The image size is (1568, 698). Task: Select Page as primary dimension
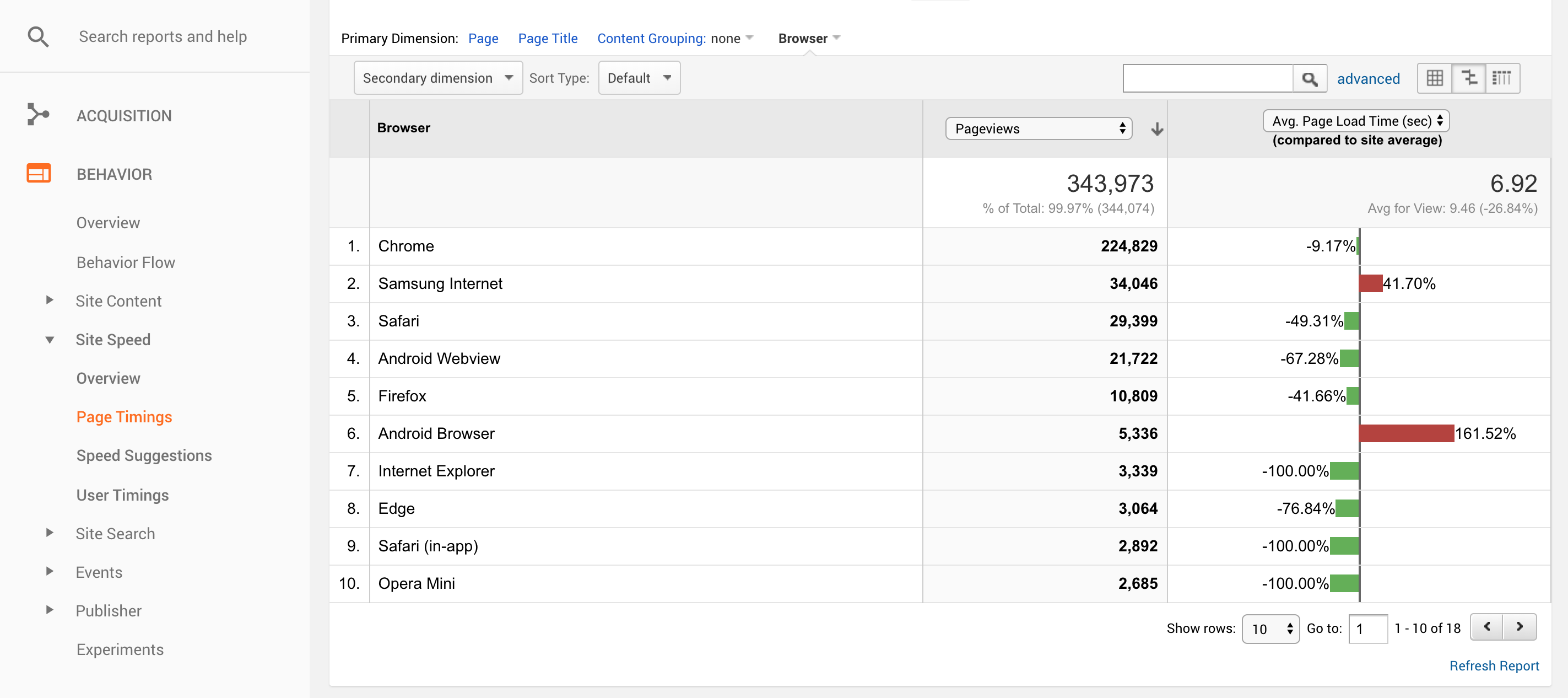pyautogui.click(x=483, y=39)
